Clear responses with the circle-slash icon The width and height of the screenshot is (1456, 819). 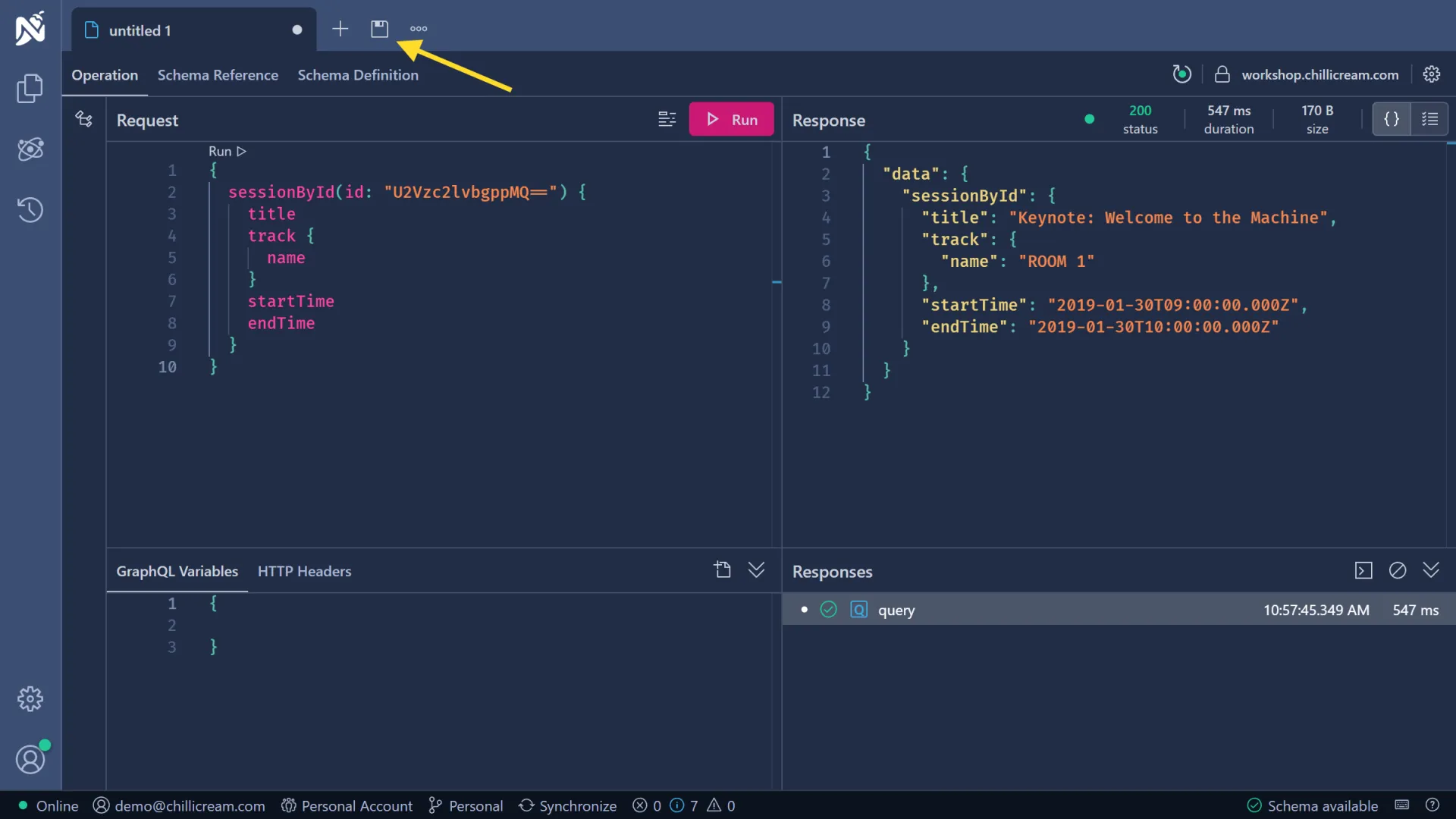(1398, 570)
